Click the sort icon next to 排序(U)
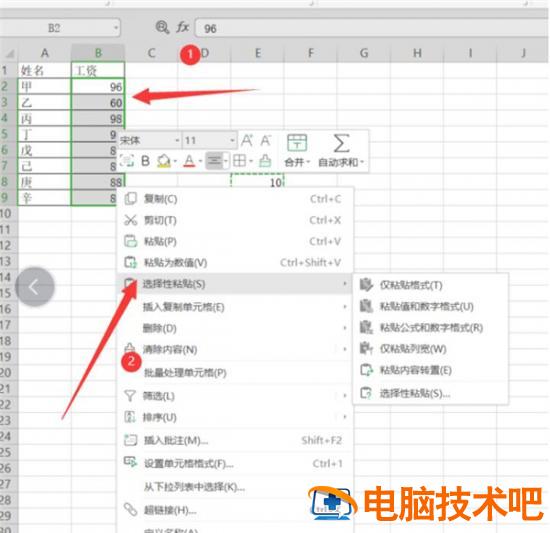The image size is (550, 533). [x=130, y=417]
